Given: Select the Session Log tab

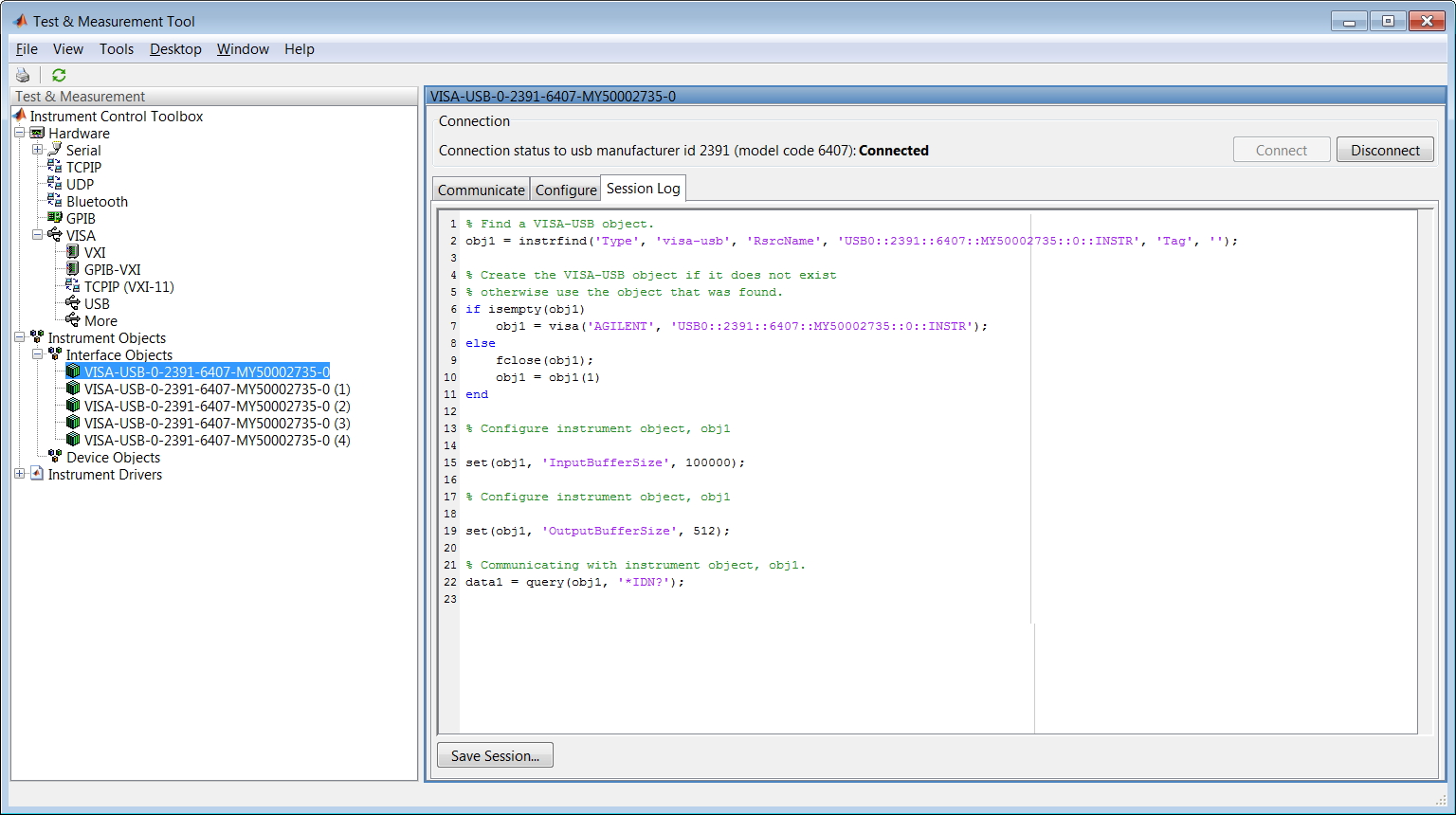Looking at the screenshot, I should tap(644, 188).
